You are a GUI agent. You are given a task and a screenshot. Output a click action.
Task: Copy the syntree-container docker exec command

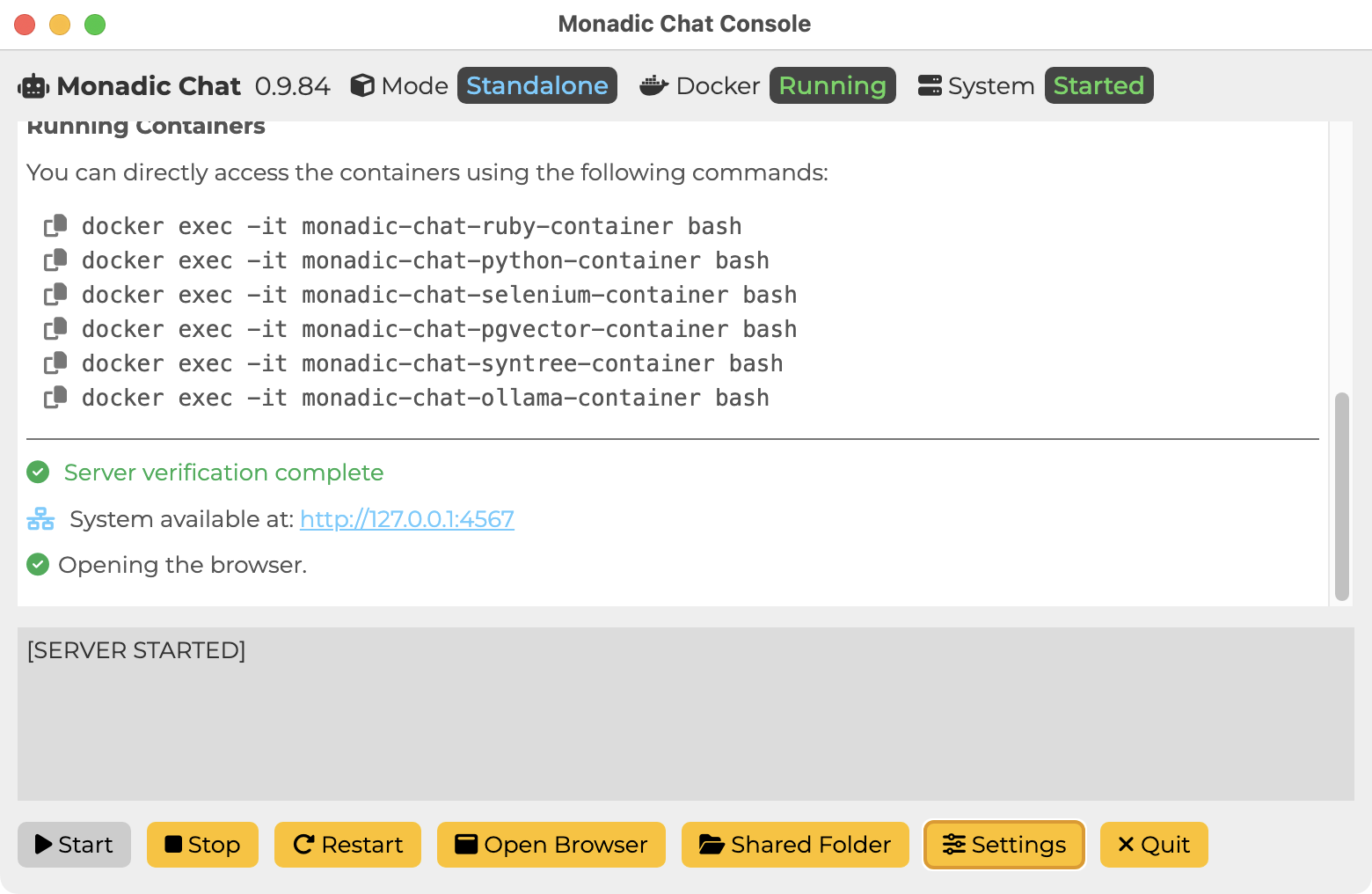tap(55, 363)
